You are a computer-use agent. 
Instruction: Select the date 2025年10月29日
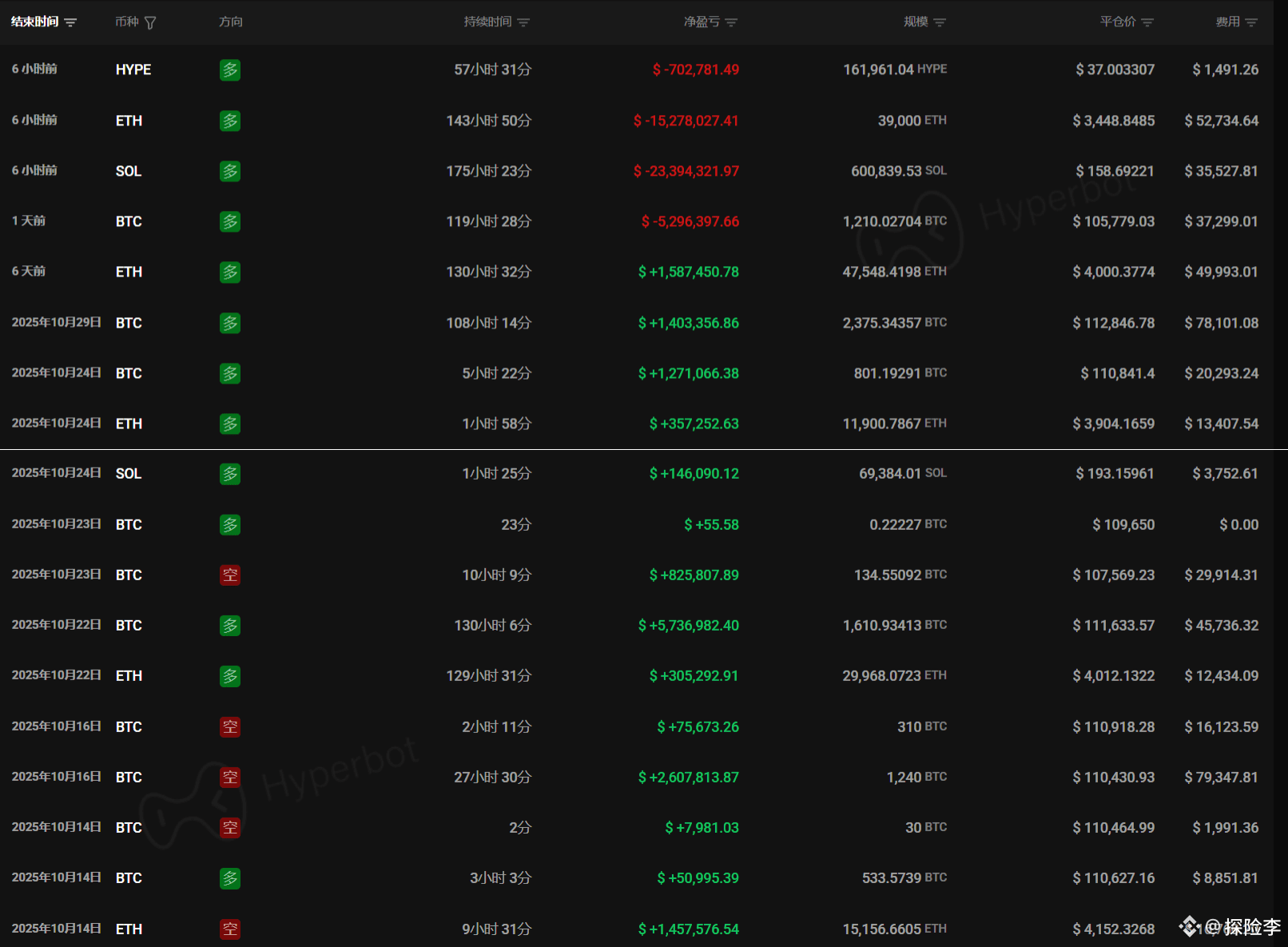[x=57, y=322]
